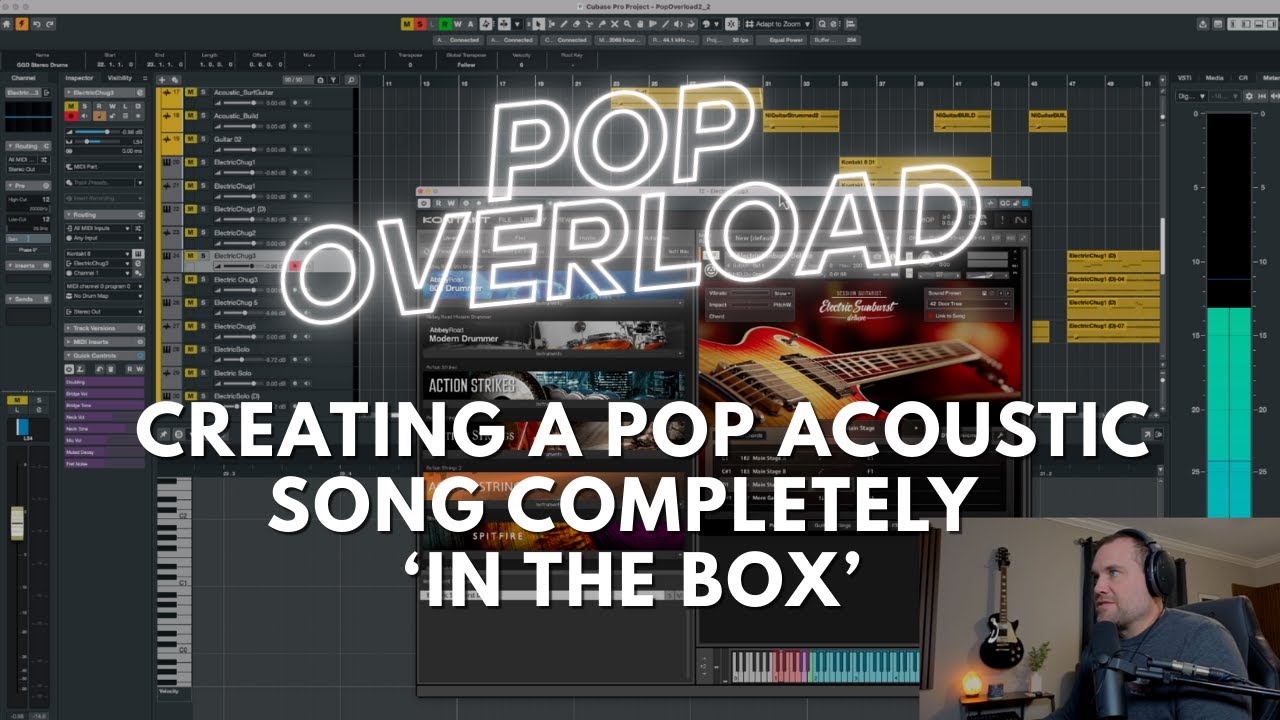
Task: Select the Split scissors tool
Action: click(589, 24)
